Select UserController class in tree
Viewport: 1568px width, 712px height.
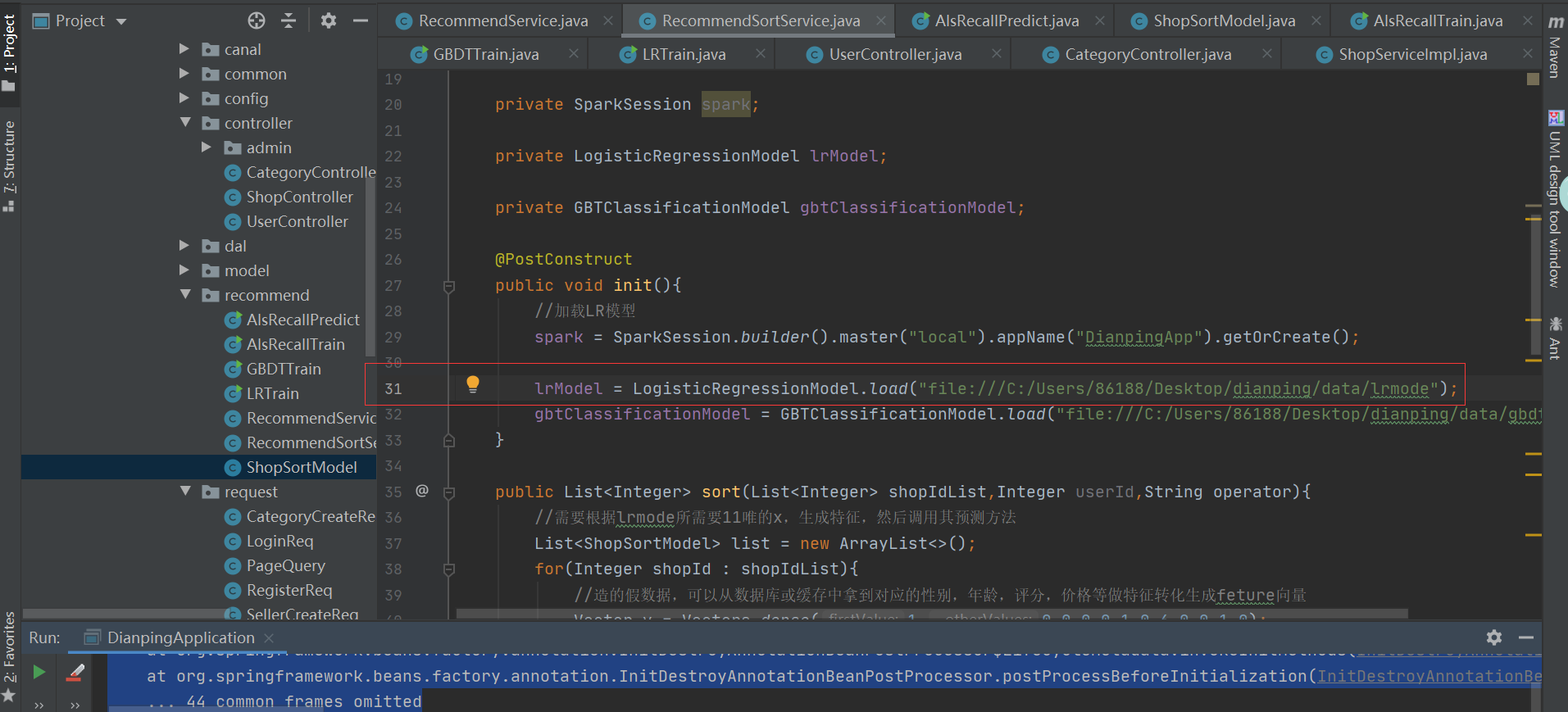[x=297, y=221]
